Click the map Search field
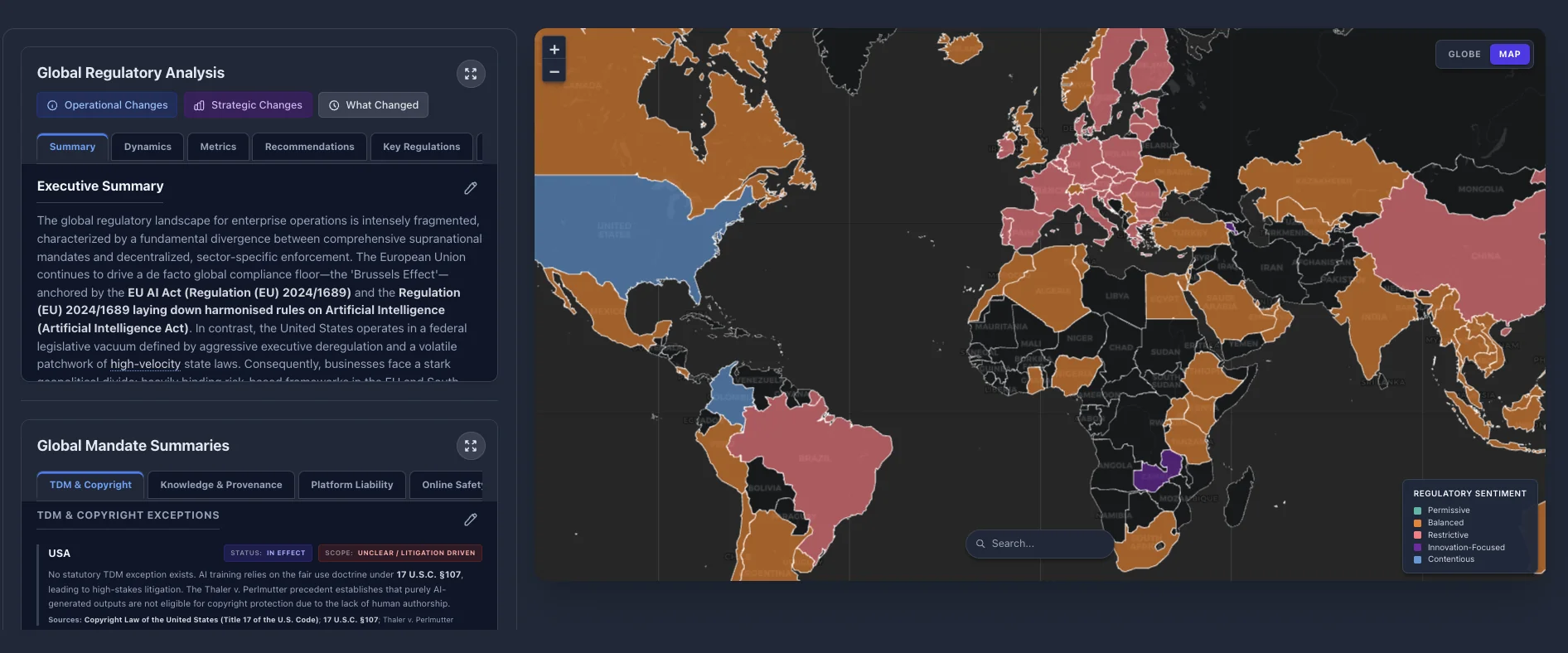1568x653 pixels. click(1039, 544)
